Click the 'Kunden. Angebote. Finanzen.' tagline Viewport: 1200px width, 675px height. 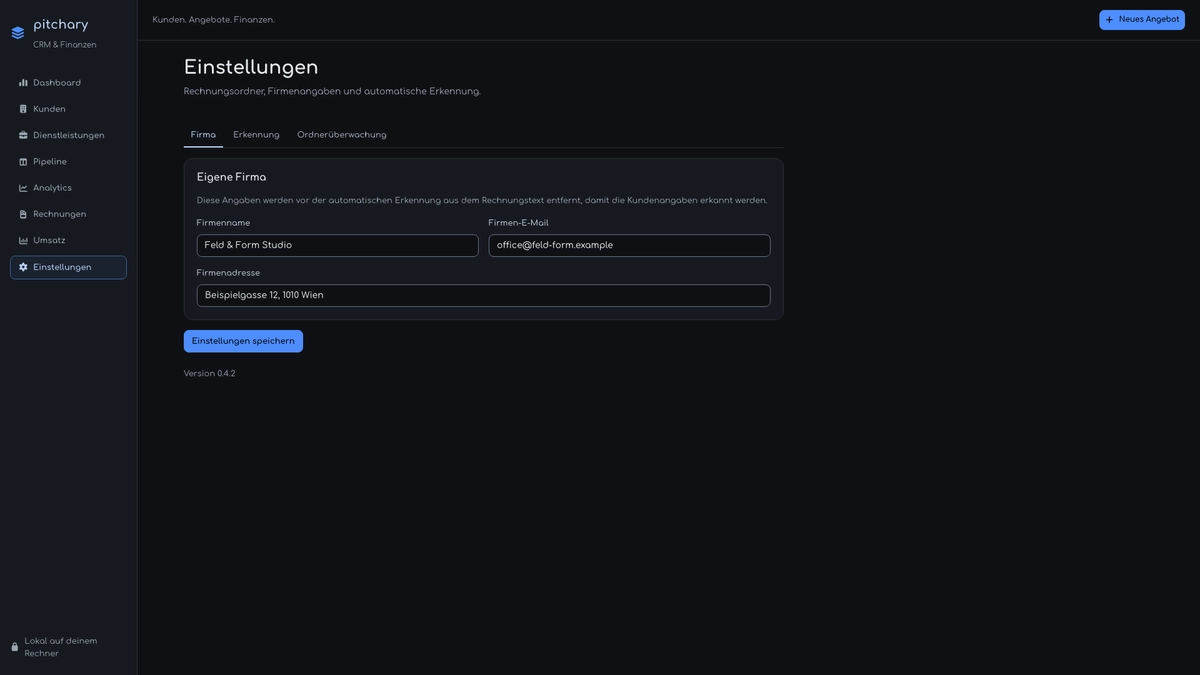pos(214,20)
